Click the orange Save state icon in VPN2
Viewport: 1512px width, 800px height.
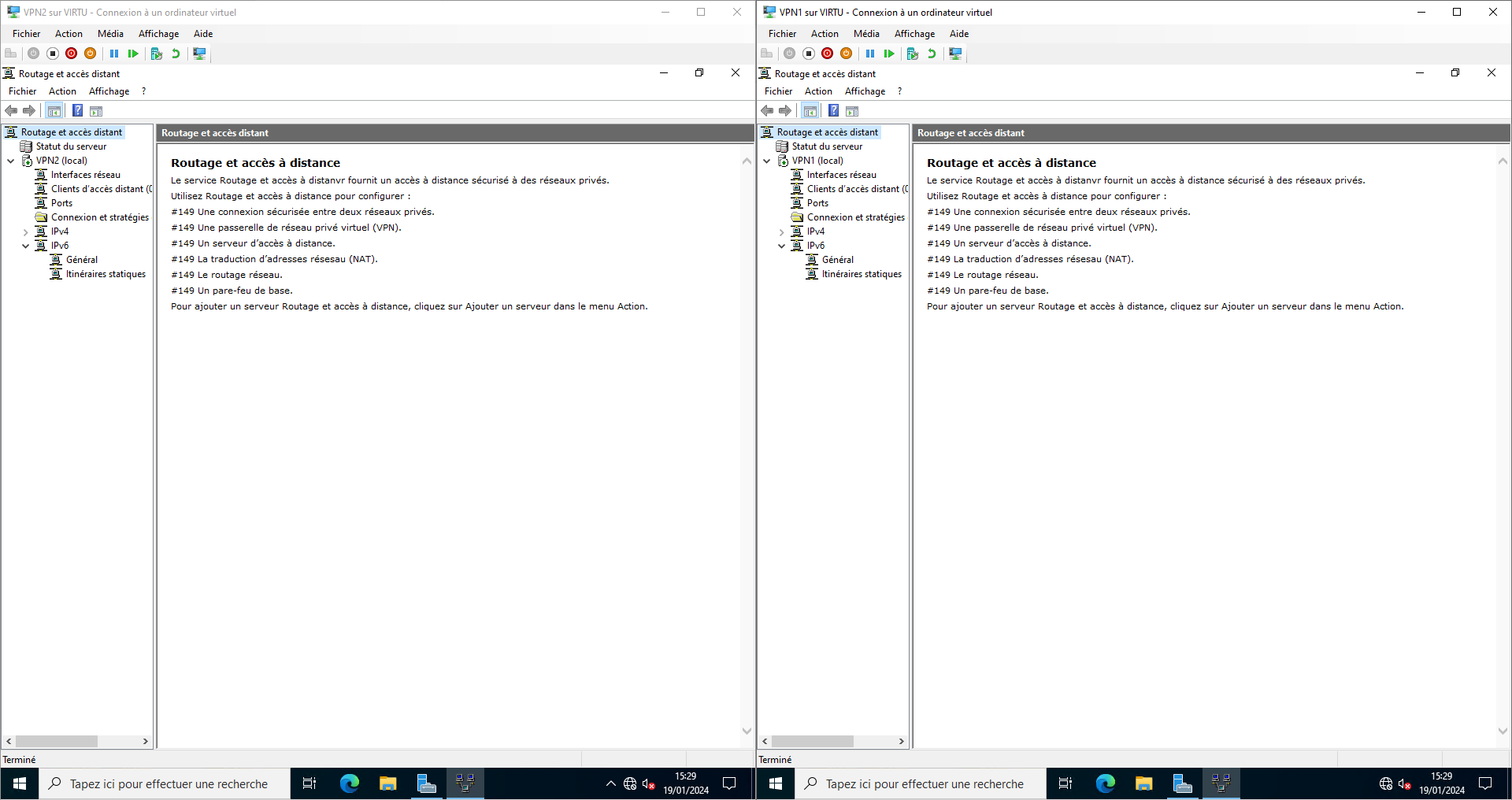91,54
